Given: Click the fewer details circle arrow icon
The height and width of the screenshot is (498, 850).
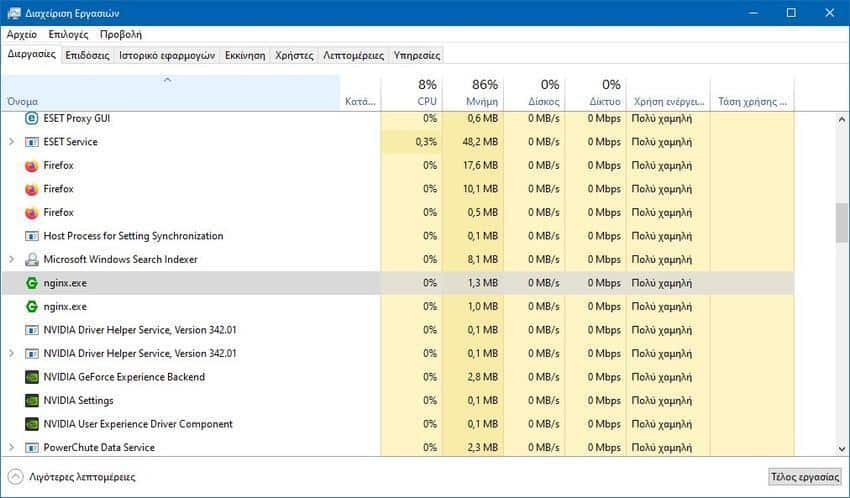Looking at the screenshot, I should (x=16, y=477).
